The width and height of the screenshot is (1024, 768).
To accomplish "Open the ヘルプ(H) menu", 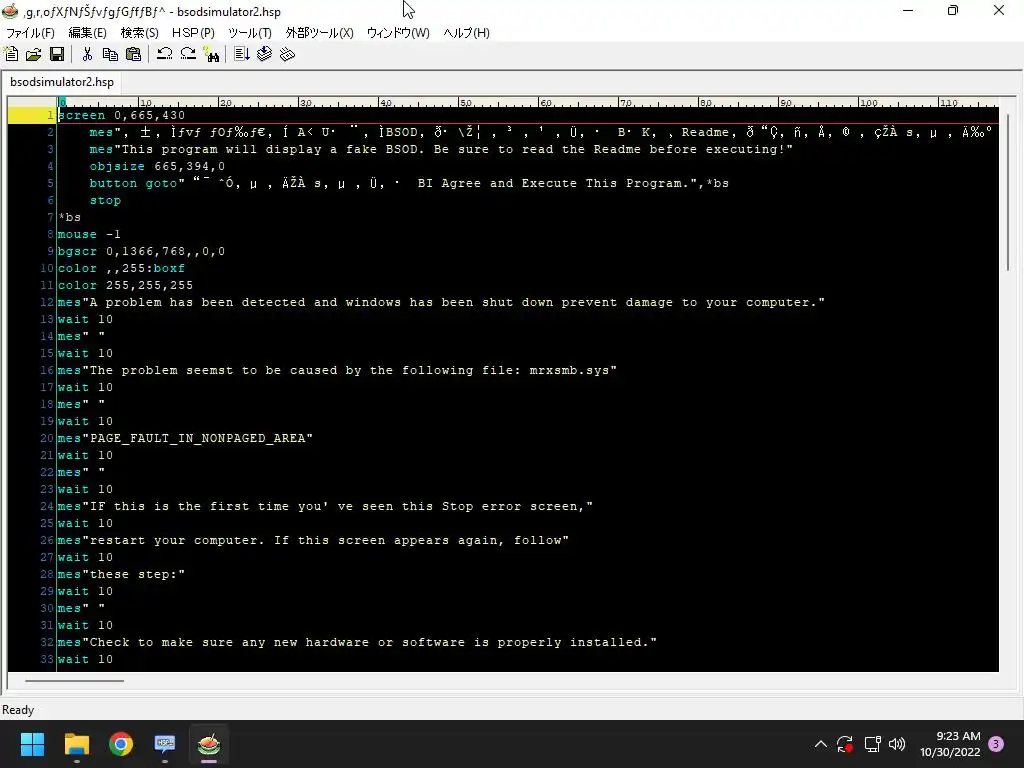I will 466,33.
